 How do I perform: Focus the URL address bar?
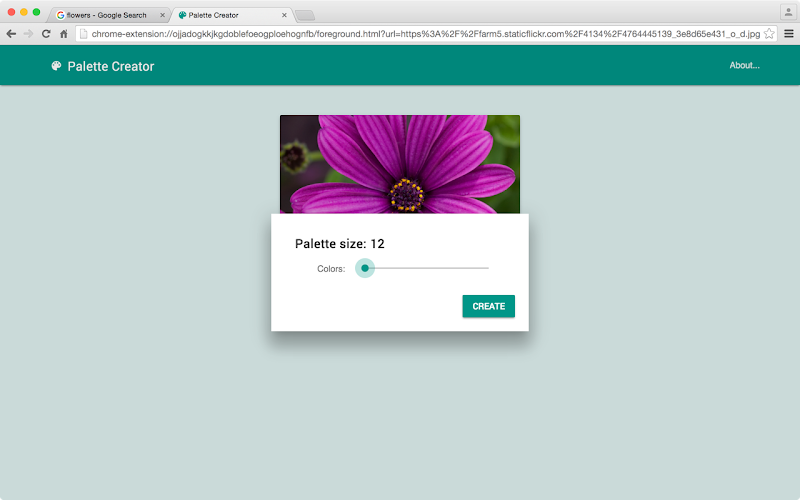(x=426, y=34)
